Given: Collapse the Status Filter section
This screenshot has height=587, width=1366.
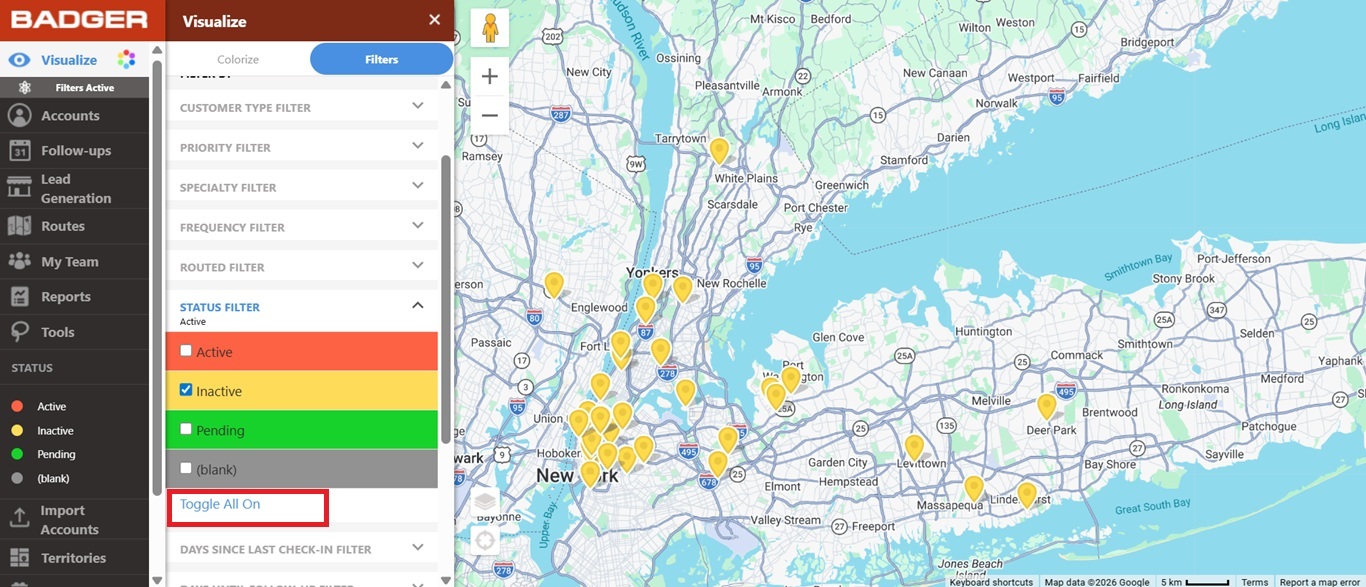Looking at the screenshot, I should pyautogui.click(x=418, y=306).
